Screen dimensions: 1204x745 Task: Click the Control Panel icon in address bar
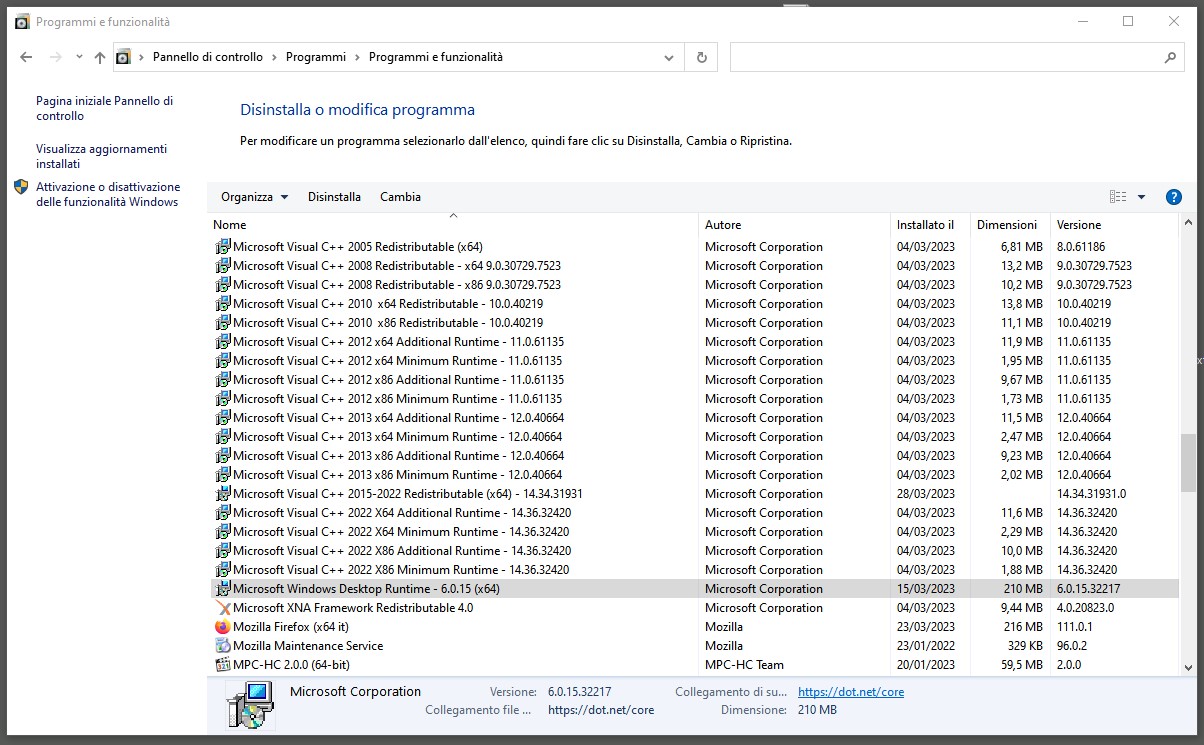click(x=124, y=57)
